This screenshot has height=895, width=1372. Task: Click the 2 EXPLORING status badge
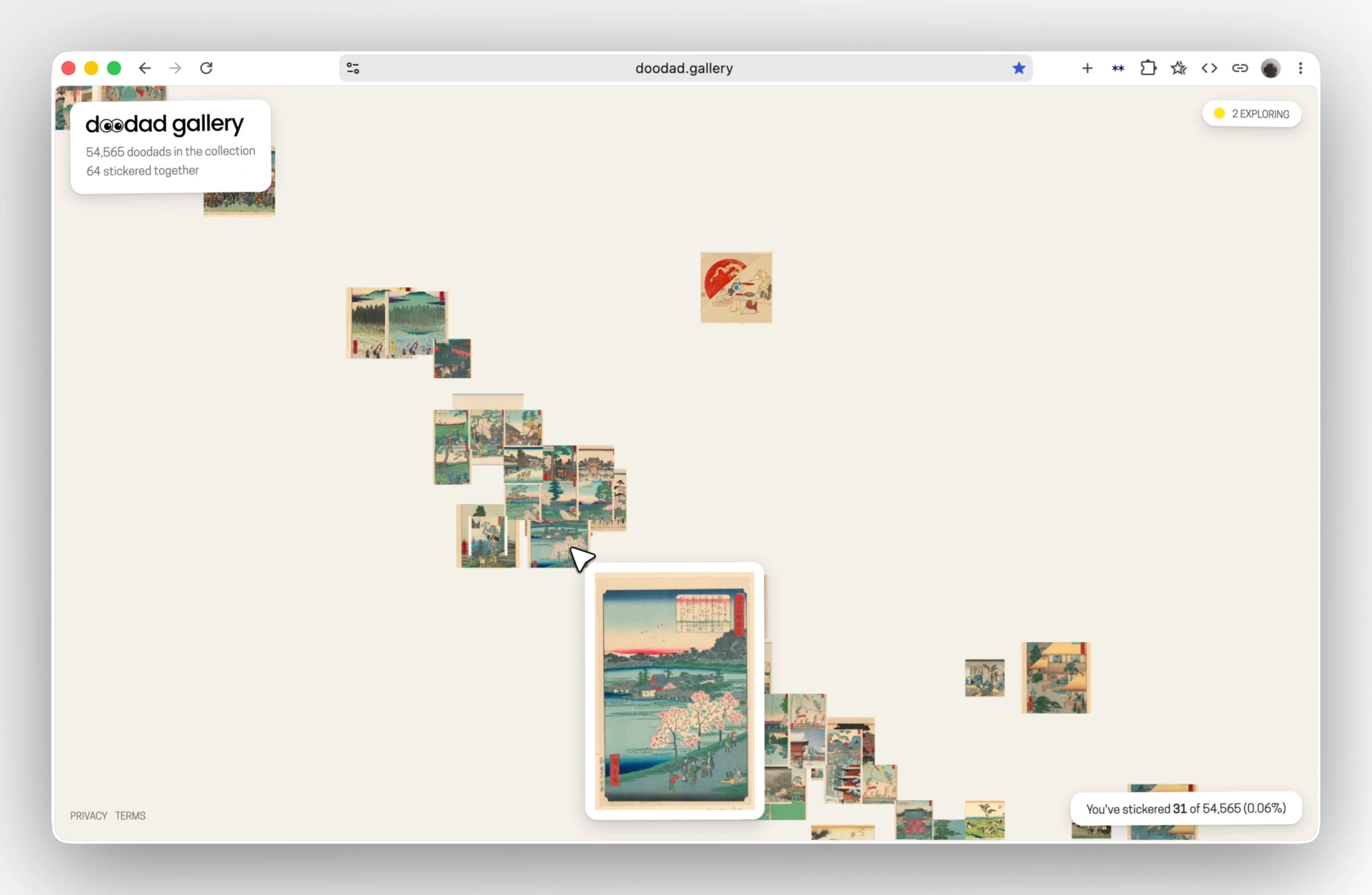pos(1252,114)
